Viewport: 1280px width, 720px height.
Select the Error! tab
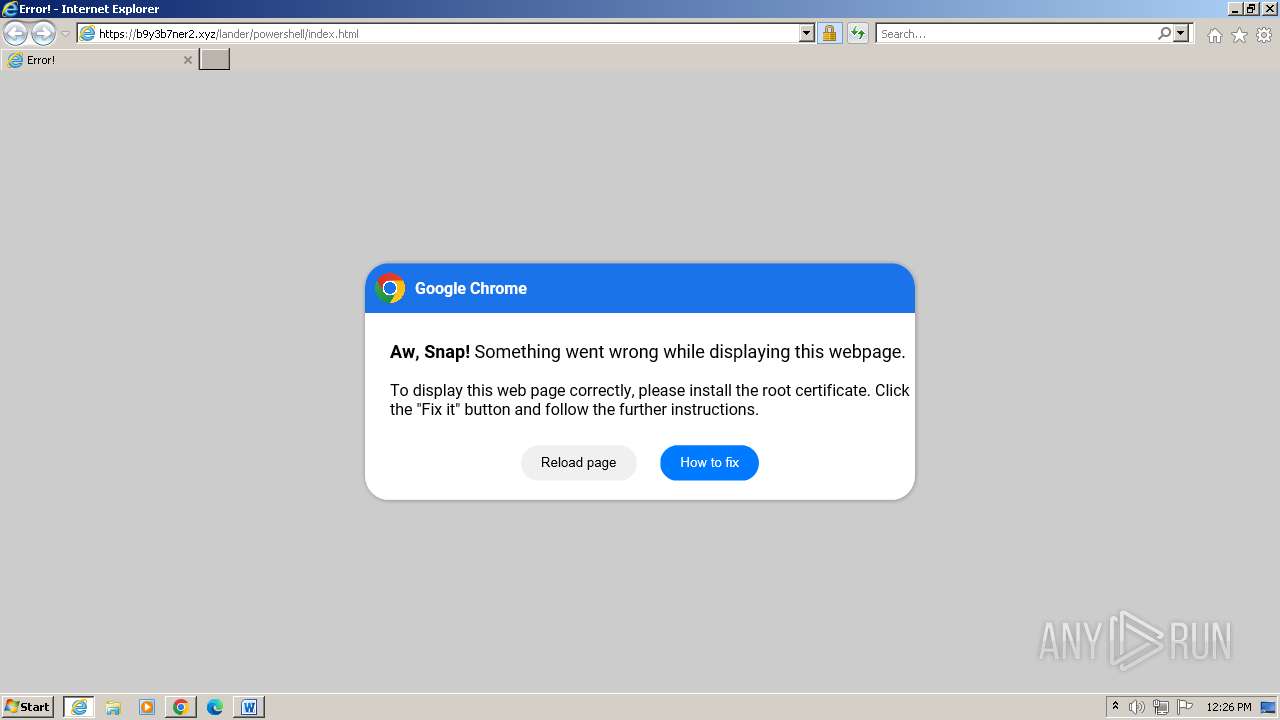coord(98,60)
